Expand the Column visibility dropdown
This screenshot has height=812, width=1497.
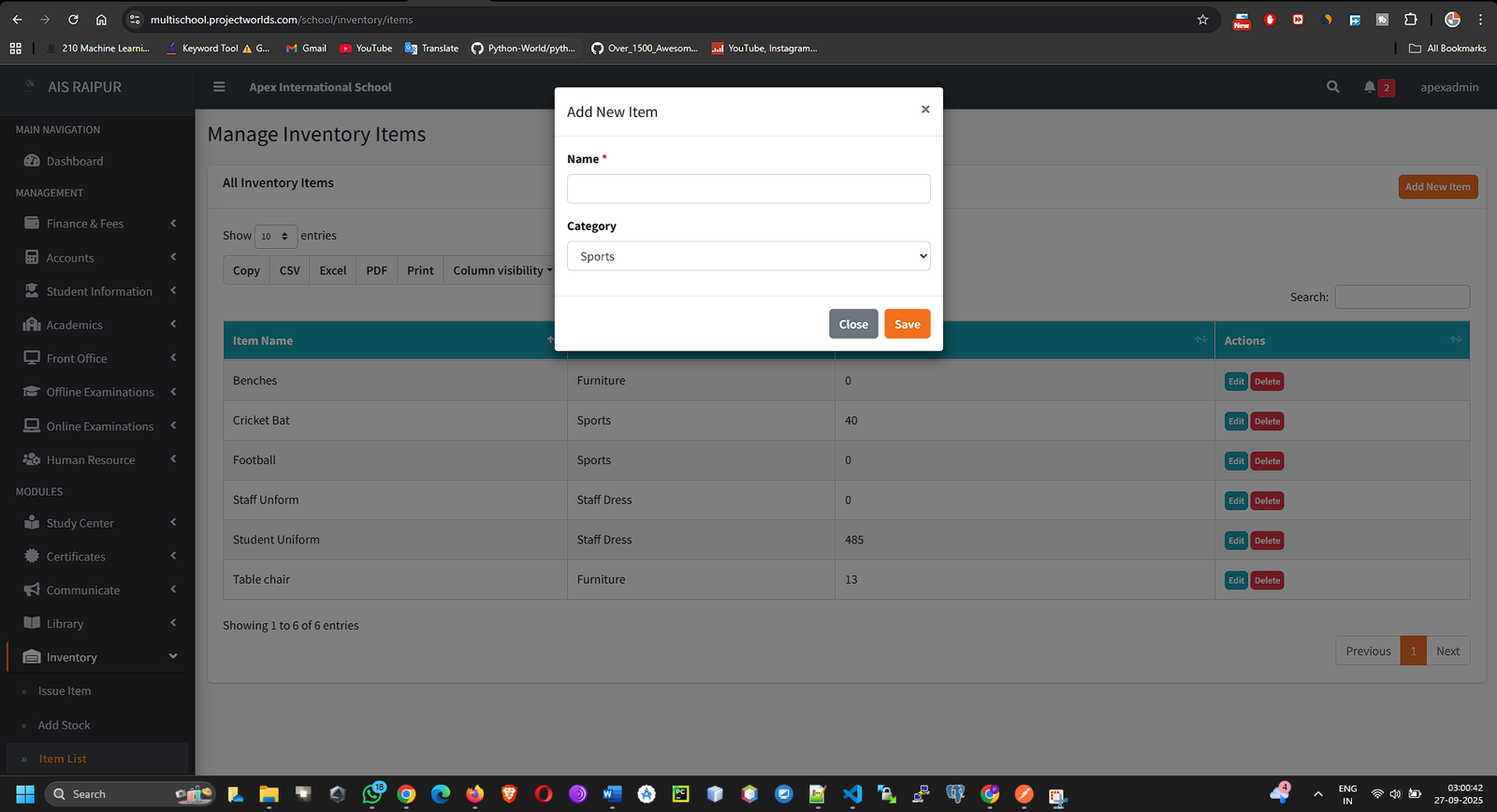click(501, 270)
